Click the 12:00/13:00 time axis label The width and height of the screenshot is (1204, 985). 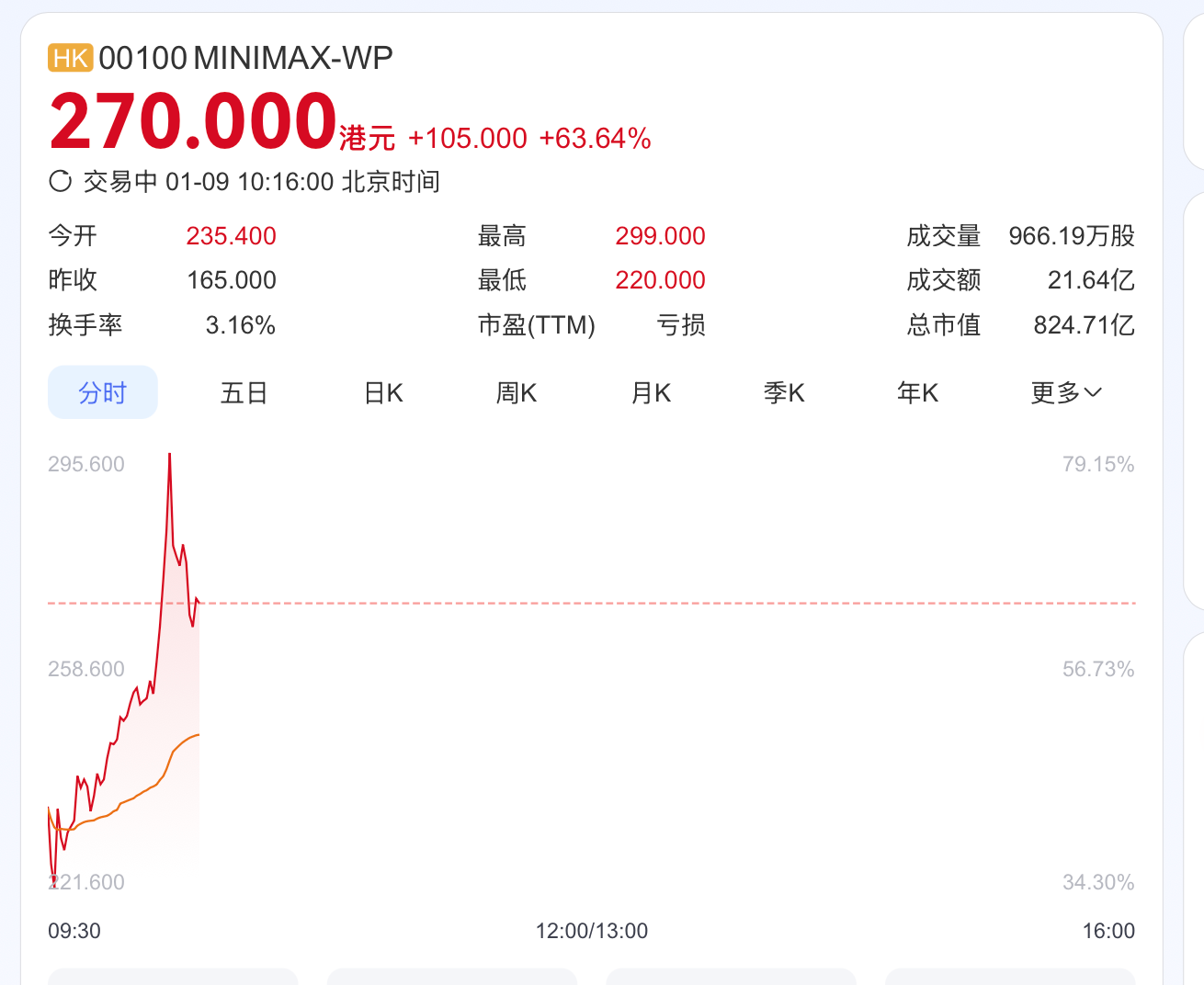592,931
